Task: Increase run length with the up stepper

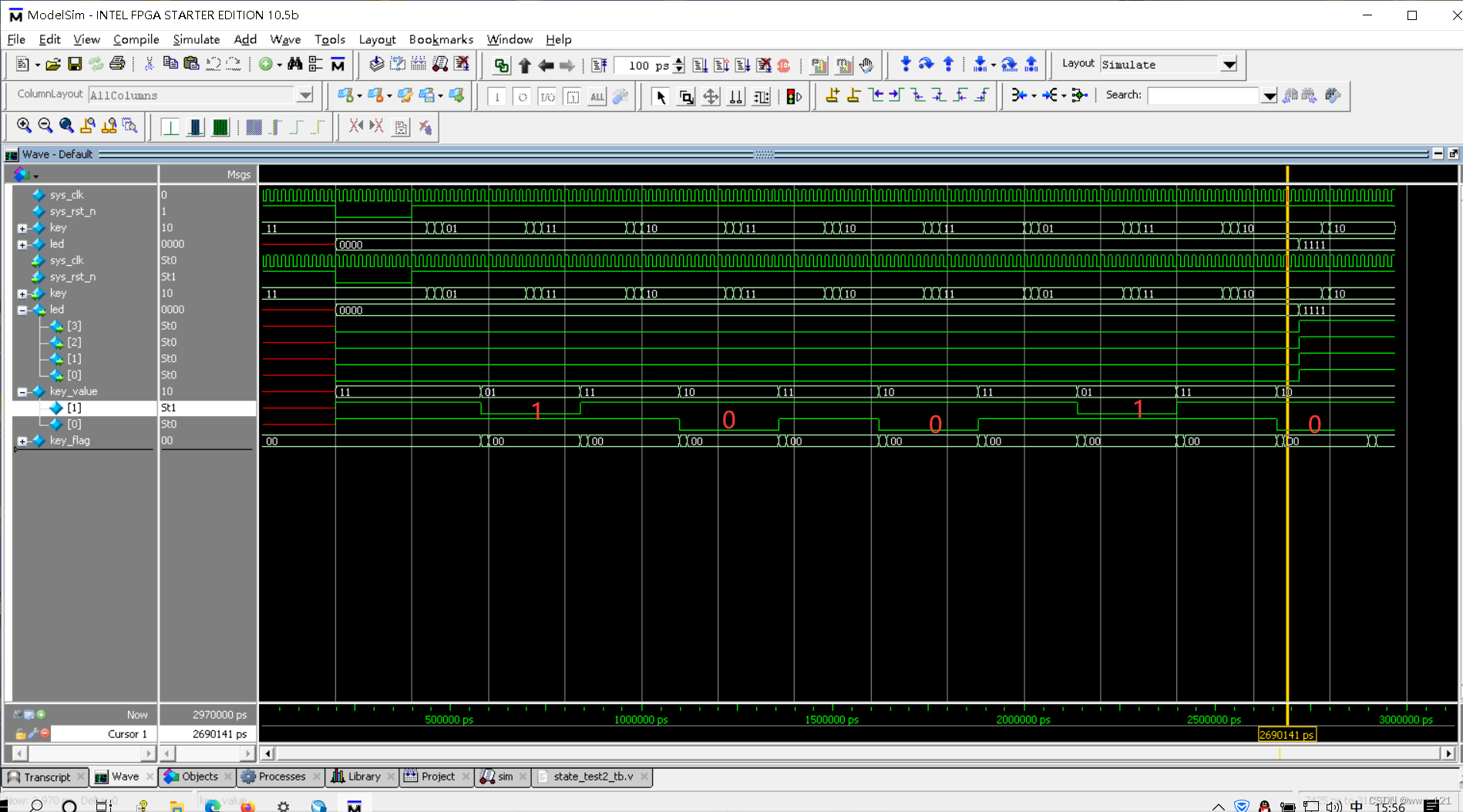Action: pos(678,61)
